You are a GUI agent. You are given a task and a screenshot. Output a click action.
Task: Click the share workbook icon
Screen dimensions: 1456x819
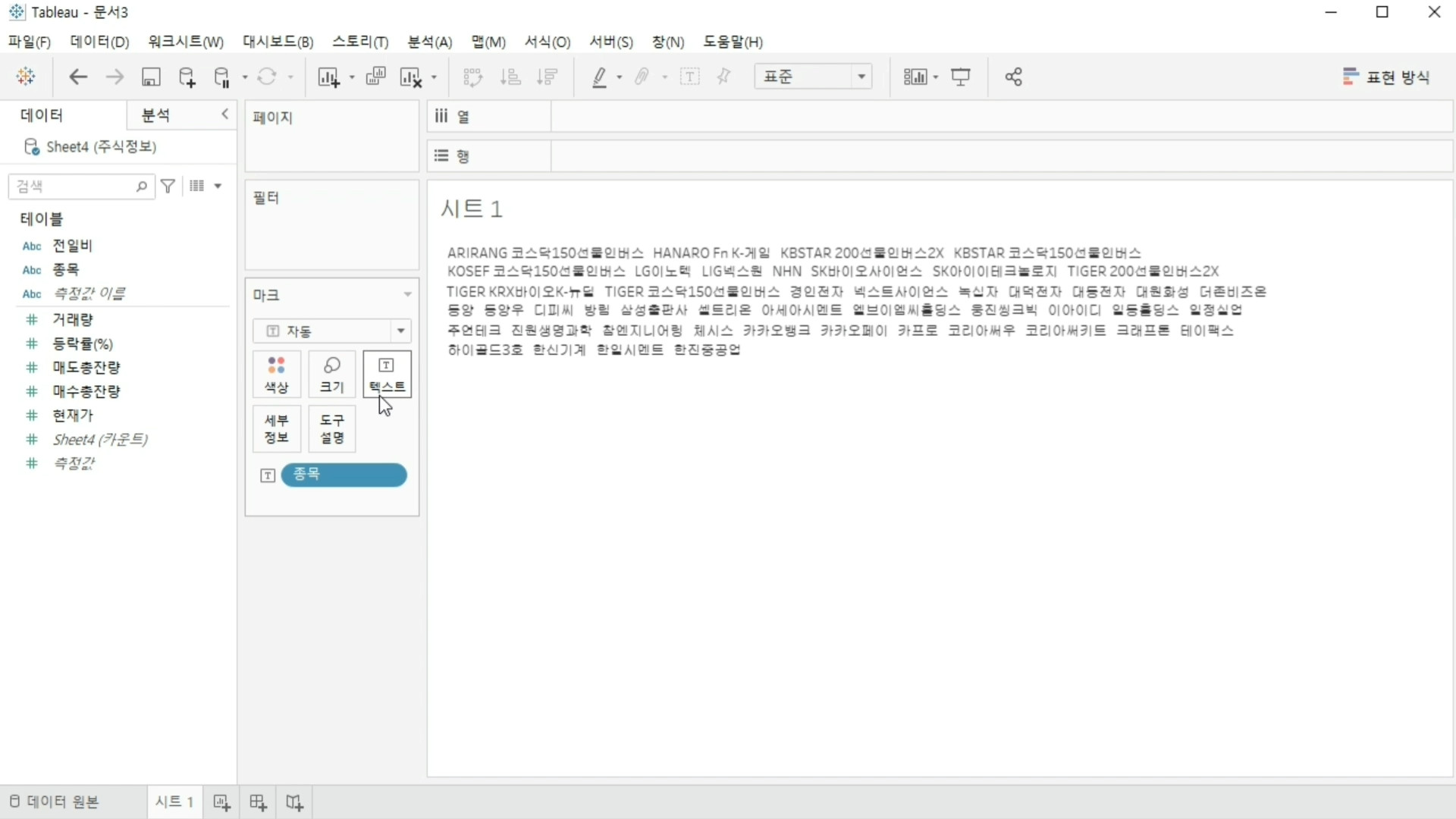pyautogui.click(x=1014, y=77)
